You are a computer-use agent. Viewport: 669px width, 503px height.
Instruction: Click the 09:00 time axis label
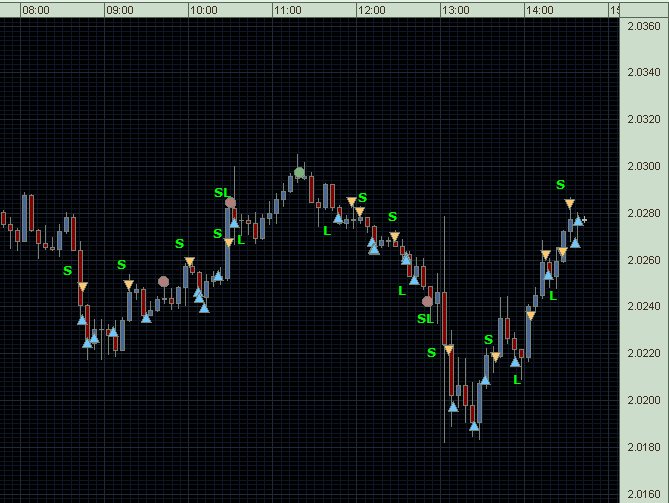tap(120, 10)
